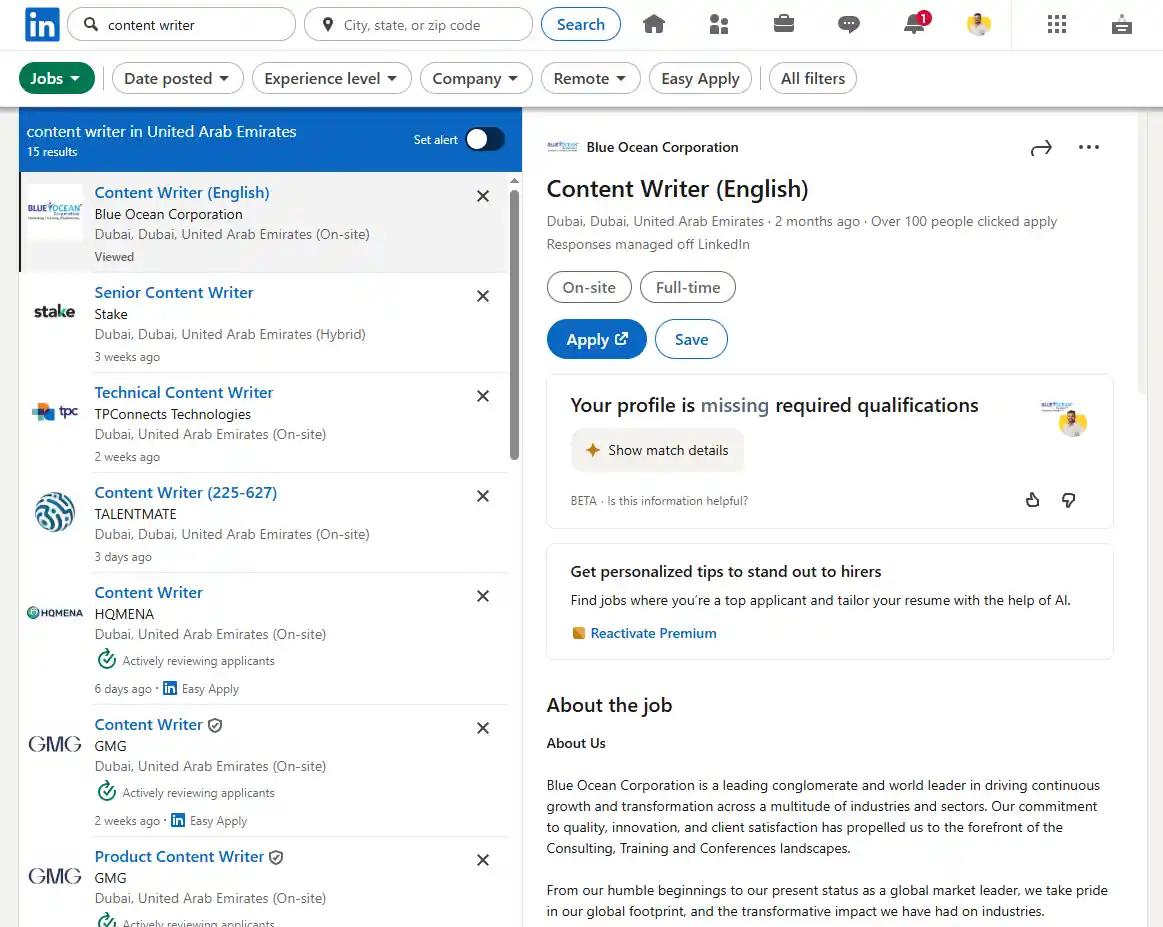Open the Notifications bell icon
Viewport: 1163px width, 927px height.
click(915, 24)
